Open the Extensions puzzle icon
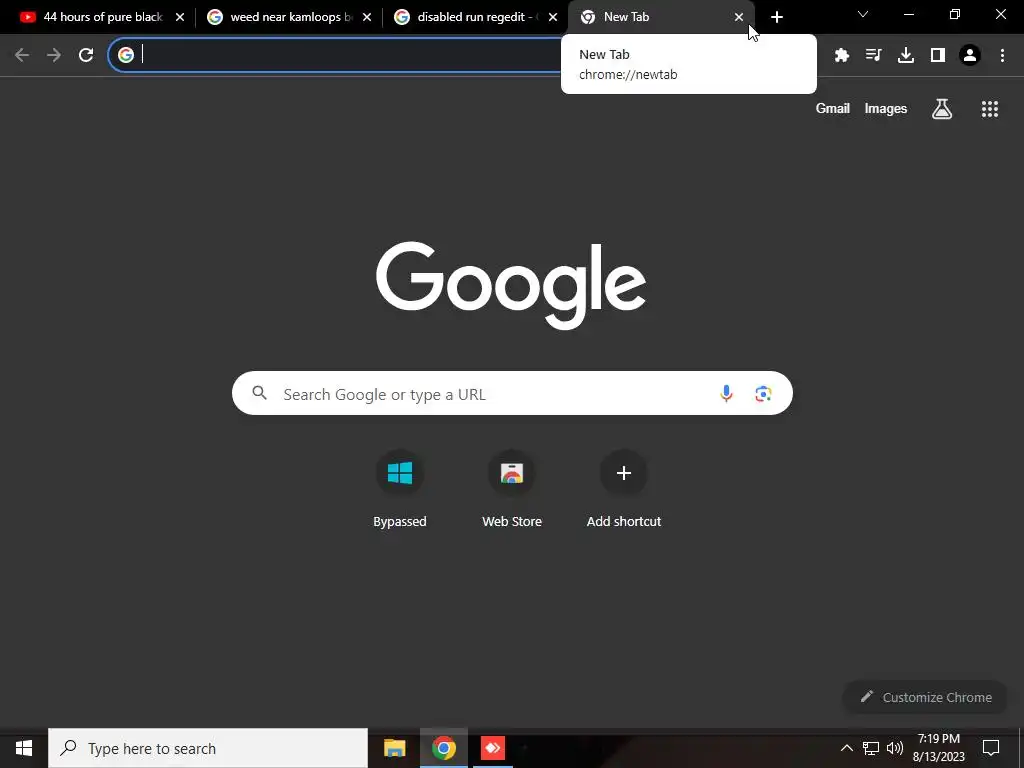 coord(842,55)
